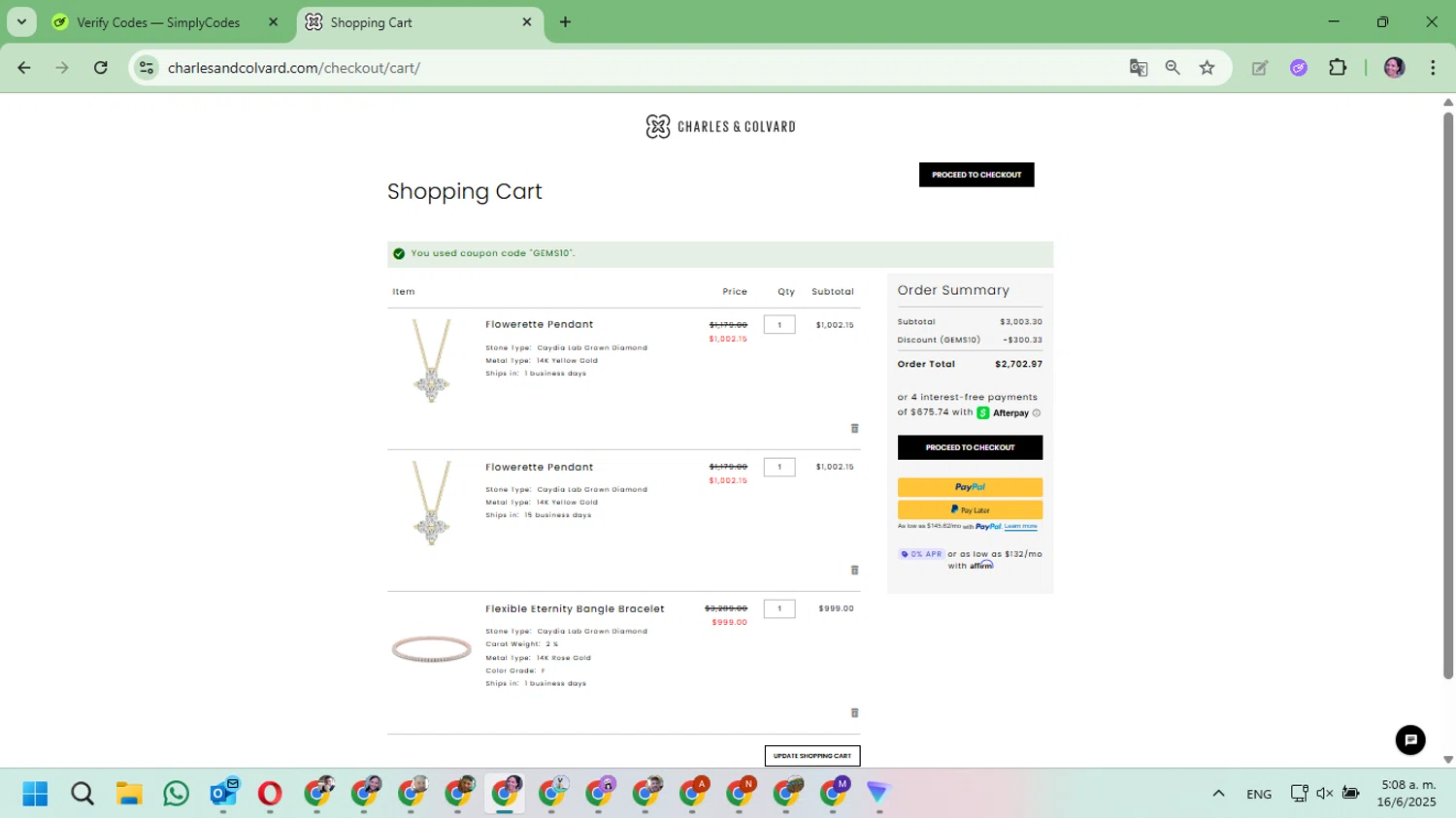Go back with the browser back arrow
The height and width of the screenshot is (818, 1456).
pyautogui.click(x=24, y=68)
